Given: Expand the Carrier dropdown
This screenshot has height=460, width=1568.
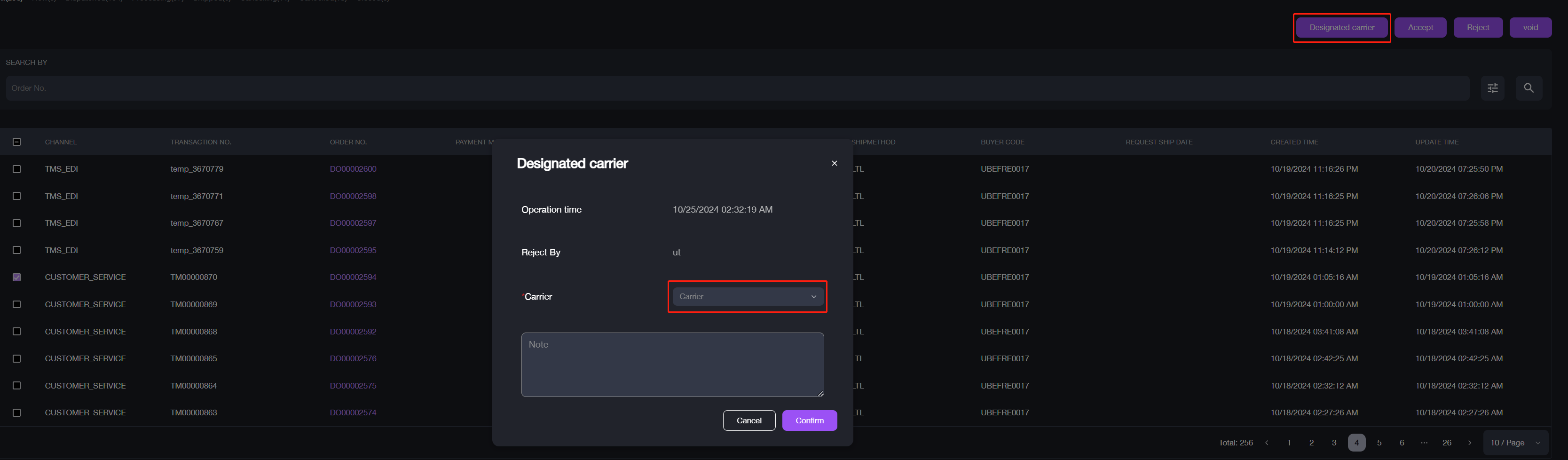Looking at the screenshot, I should click(747, 297).
